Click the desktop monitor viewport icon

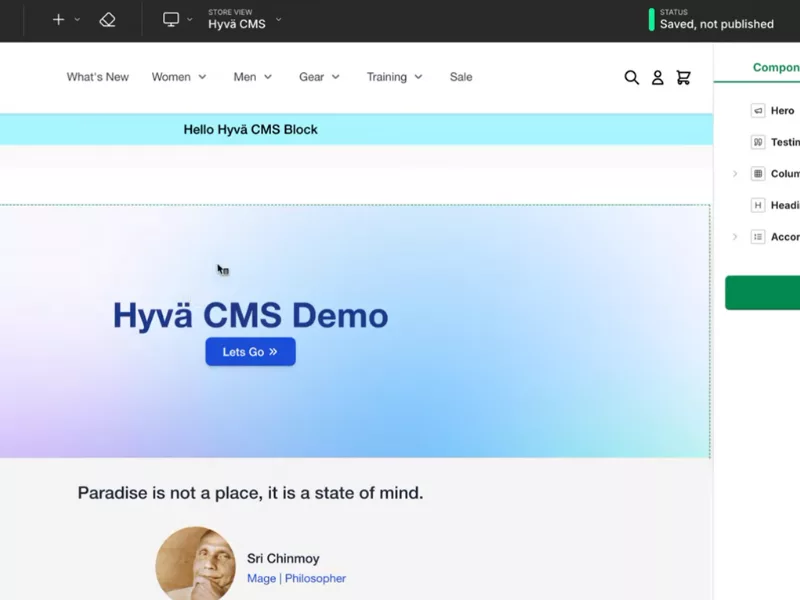tap(171, 19)
